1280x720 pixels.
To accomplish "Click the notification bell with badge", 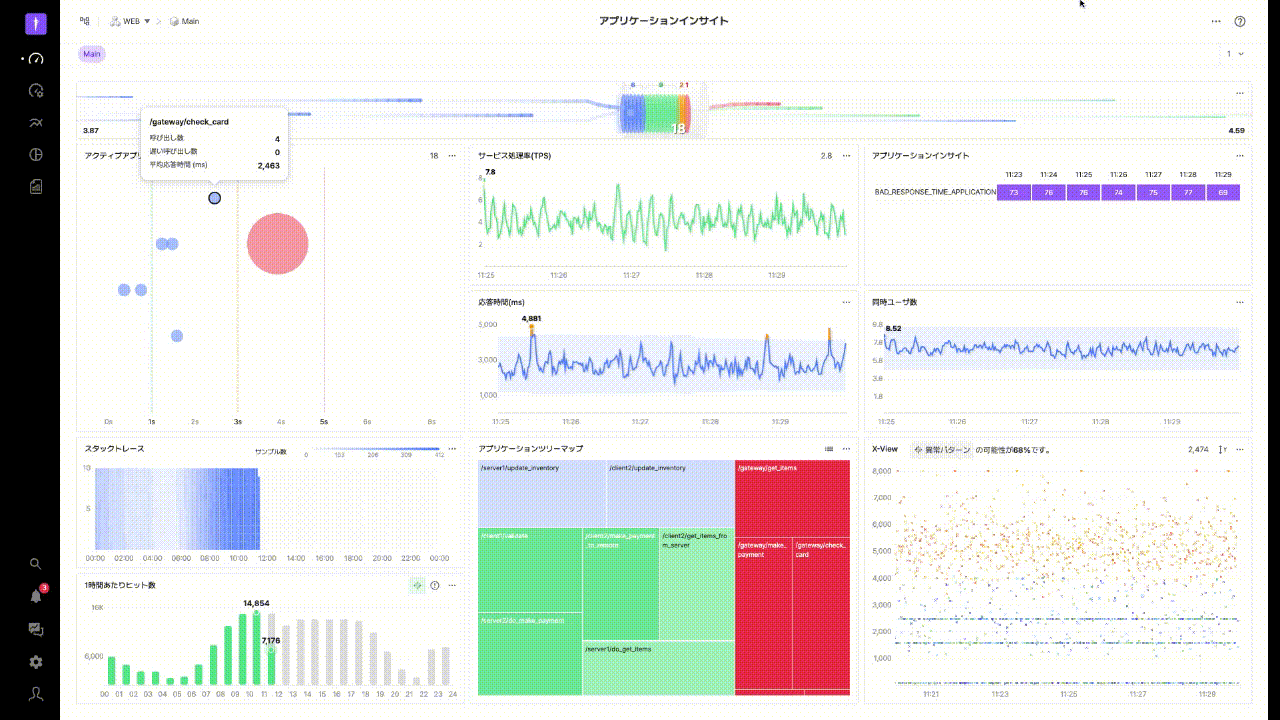I will pyautogui.click(x=36, y=596).
